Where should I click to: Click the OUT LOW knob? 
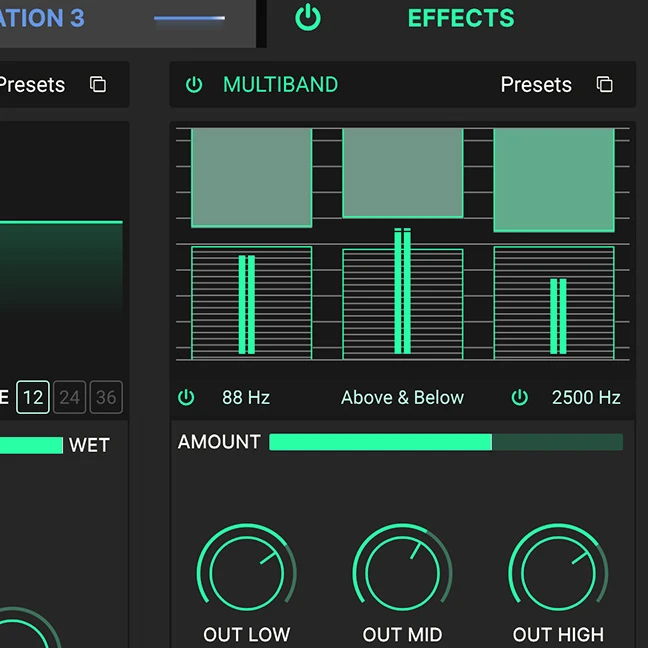tap(247, 572)
